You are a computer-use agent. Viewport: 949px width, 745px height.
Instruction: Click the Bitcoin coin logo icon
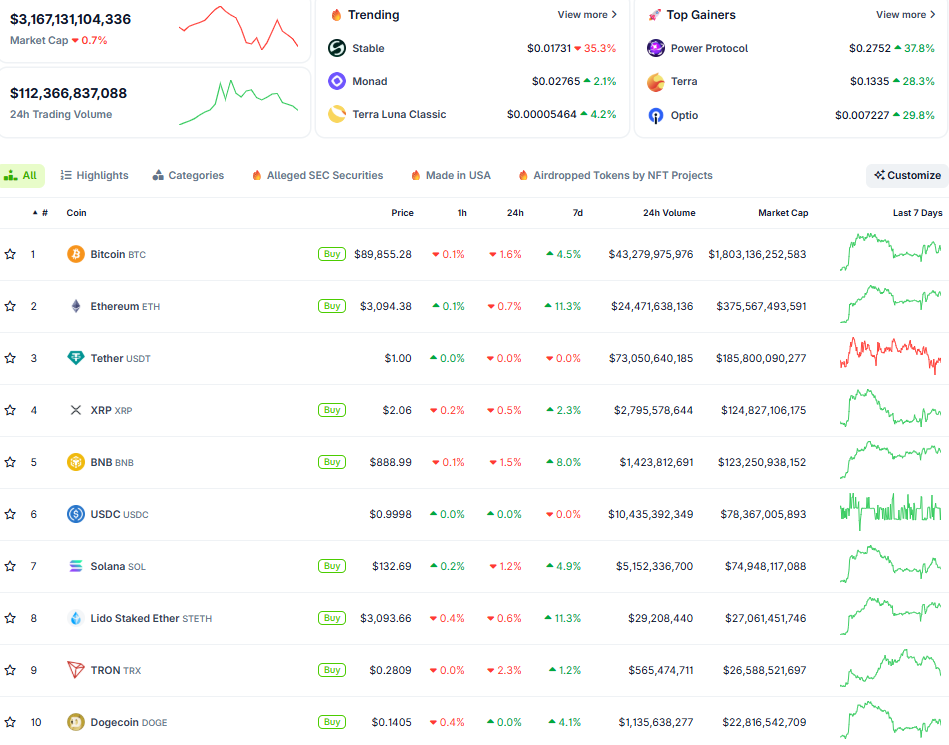click(x=76, y=254)
